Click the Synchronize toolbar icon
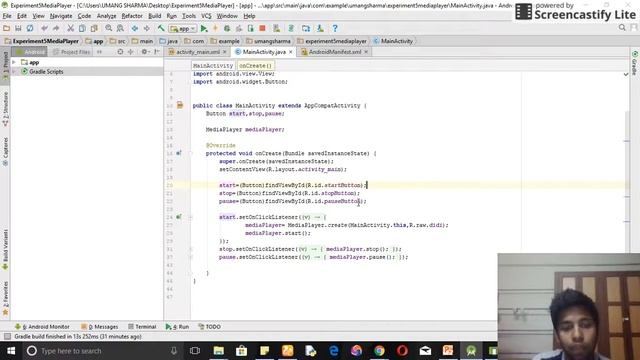Image resolution: width=640 pixels, height=360 pixels. click(30, 28)
